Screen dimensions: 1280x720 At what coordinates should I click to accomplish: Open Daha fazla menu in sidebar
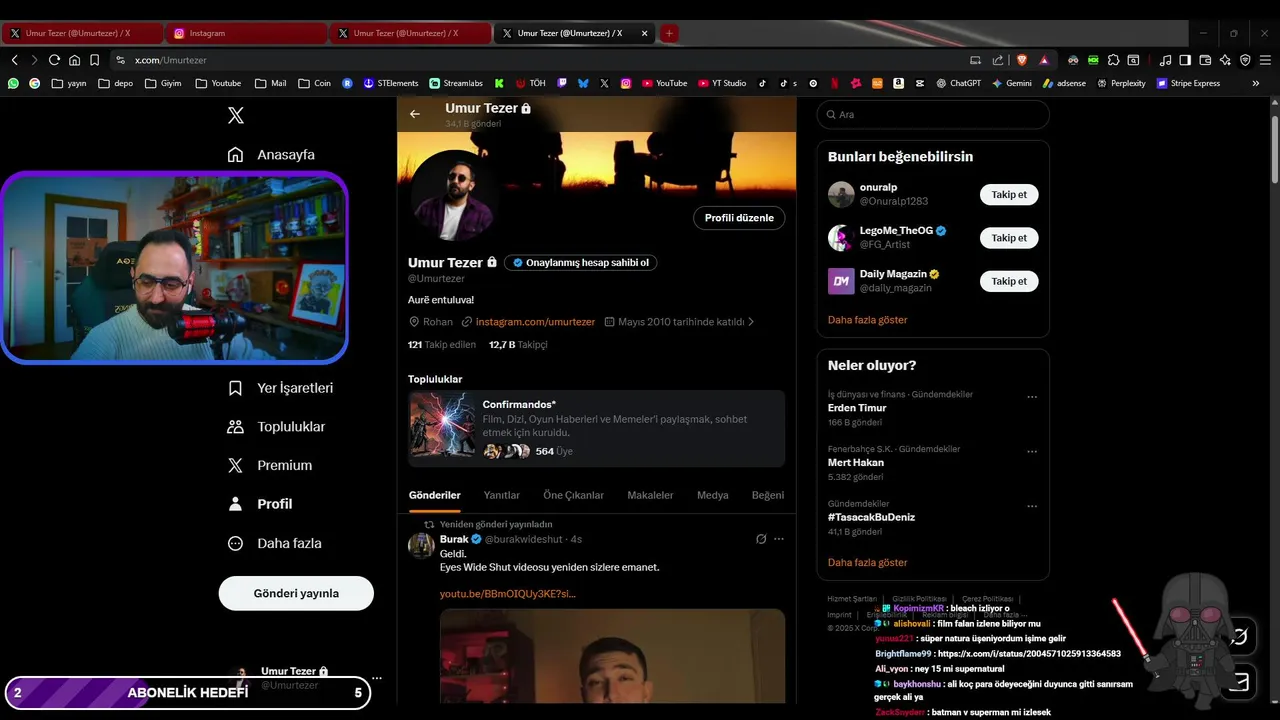tap(275, 543)
